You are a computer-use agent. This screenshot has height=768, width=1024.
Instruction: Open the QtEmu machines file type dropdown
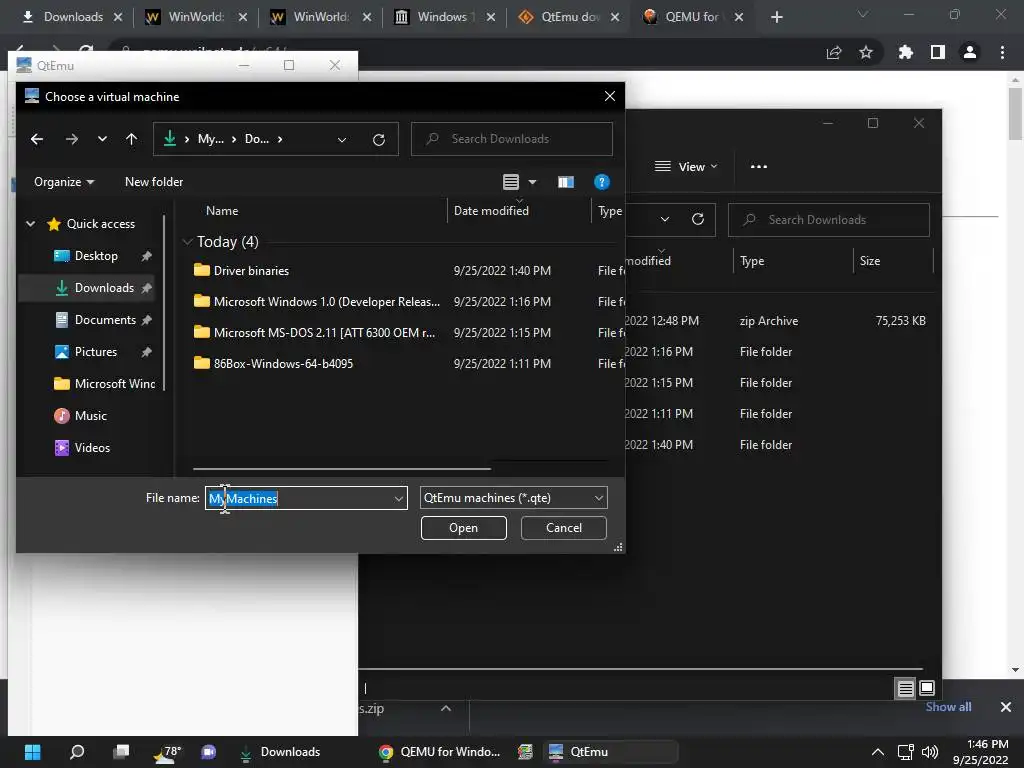513,498
